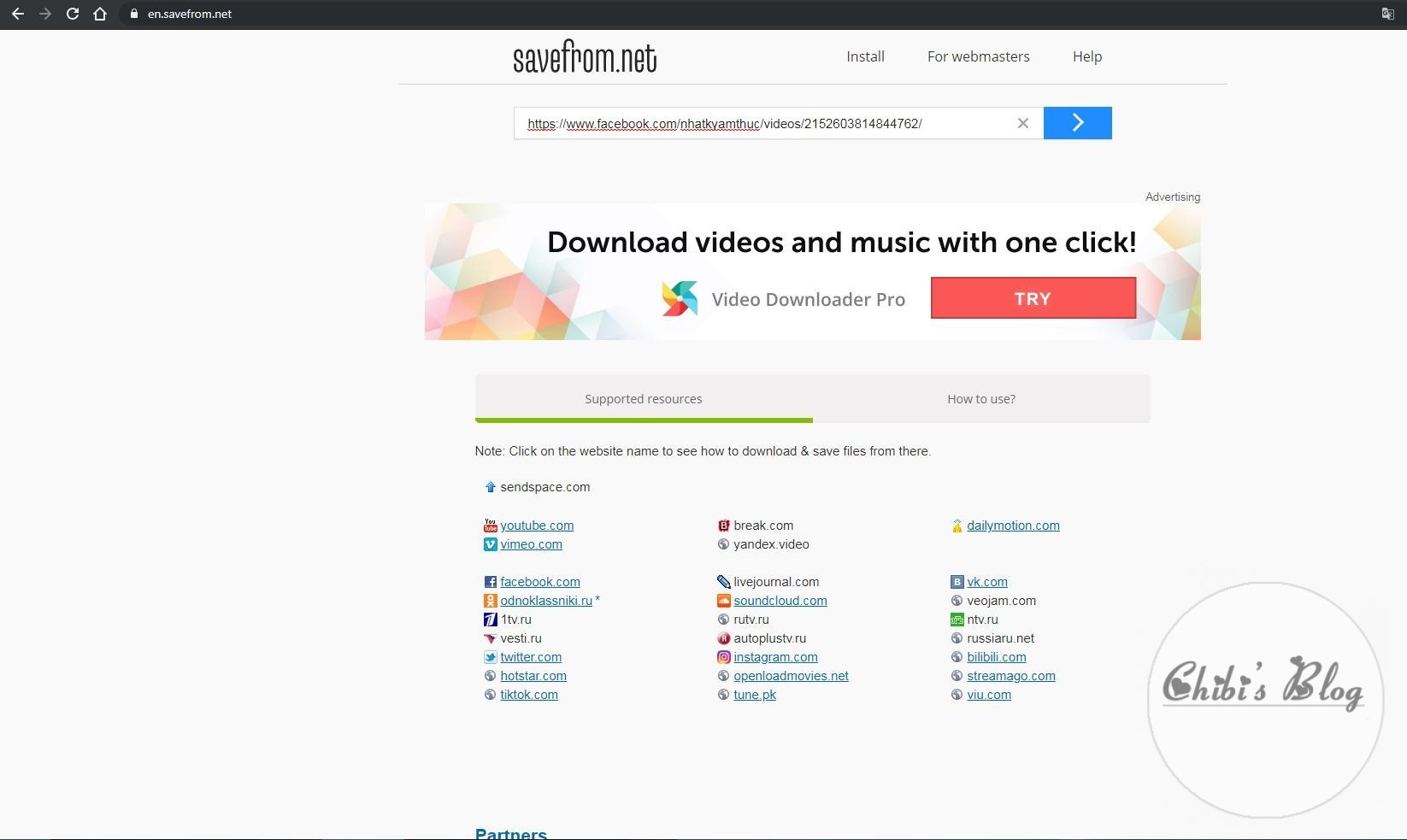Open the instagram.com link
Viewport: 1407px width, 840px height.
coord(775,657)
